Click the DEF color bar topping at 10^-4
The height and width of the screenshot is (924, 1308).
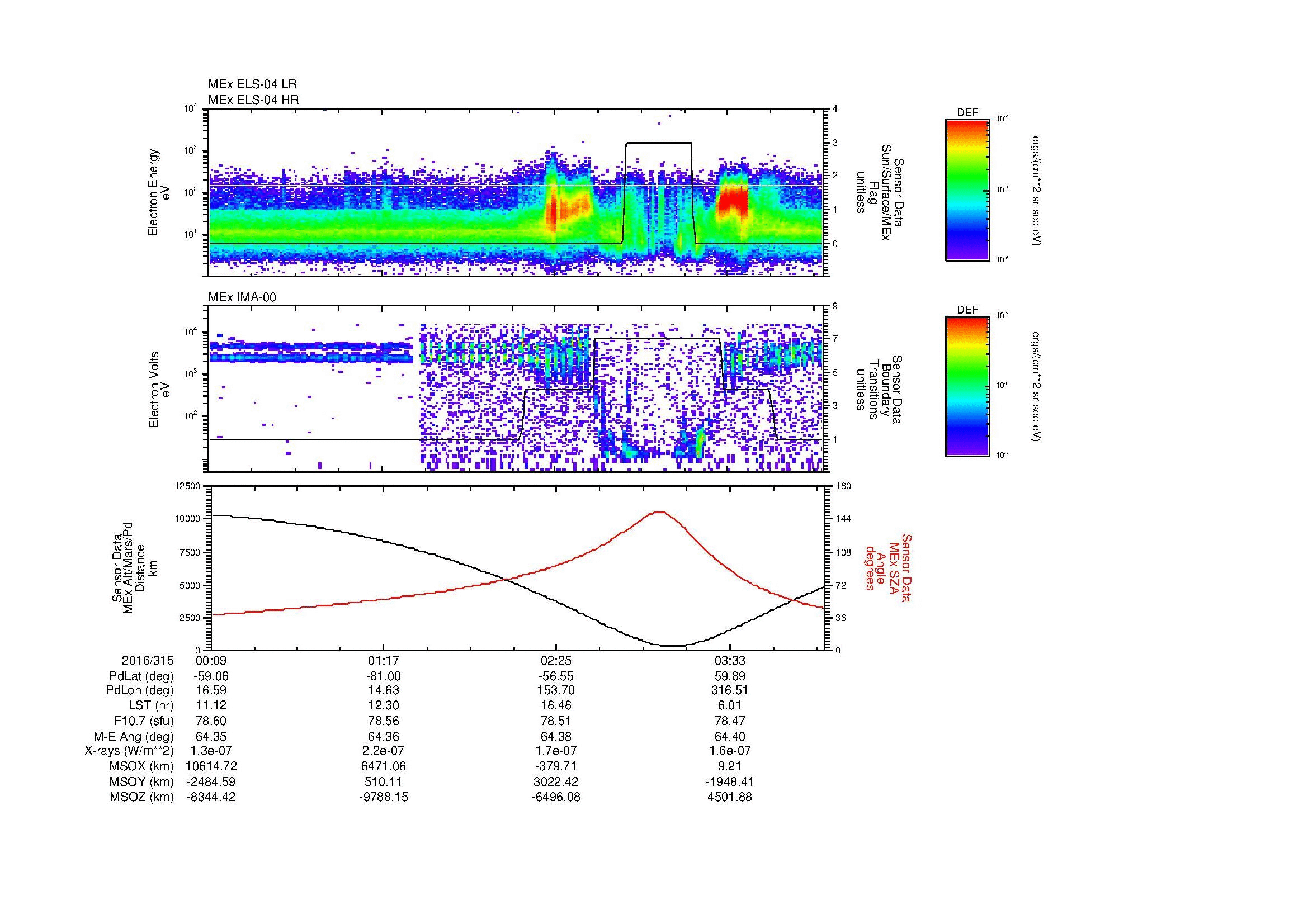click(x=967, y=189)
